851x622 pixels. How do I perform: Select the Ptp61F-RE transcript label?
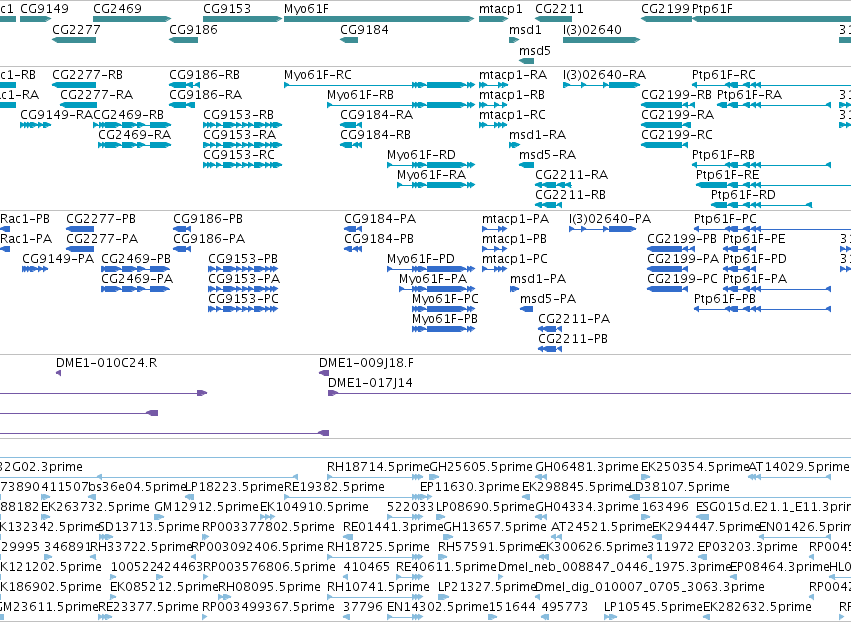pos(727,175)
